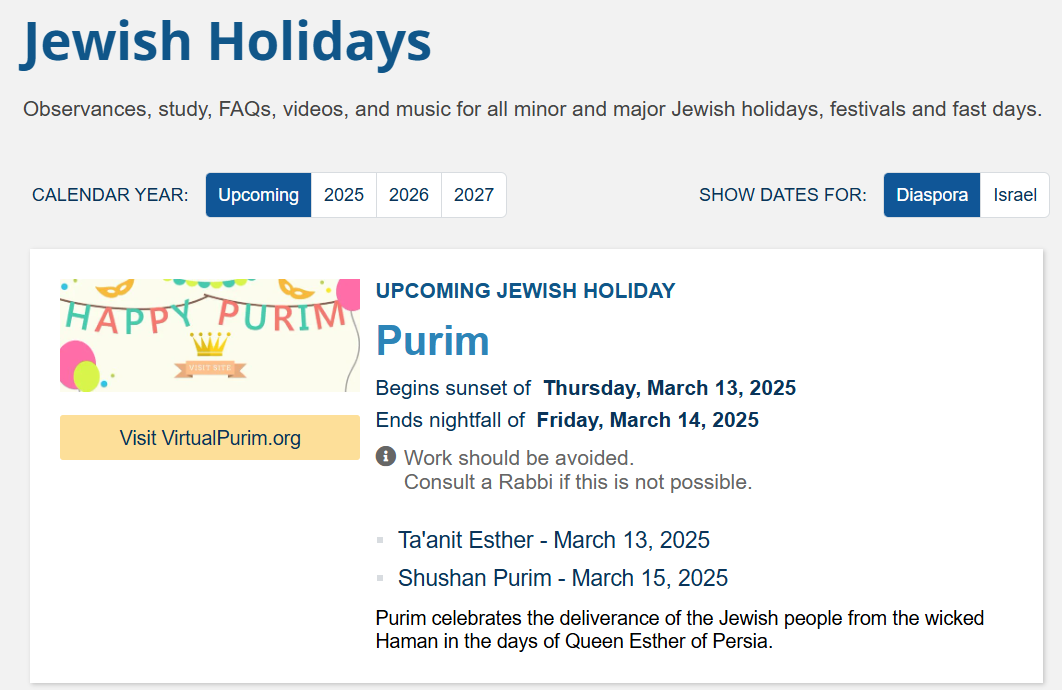Click the Thursday, March 13, 2025 start date
This screenshot has width=1062, height=690.
[670, 388]
